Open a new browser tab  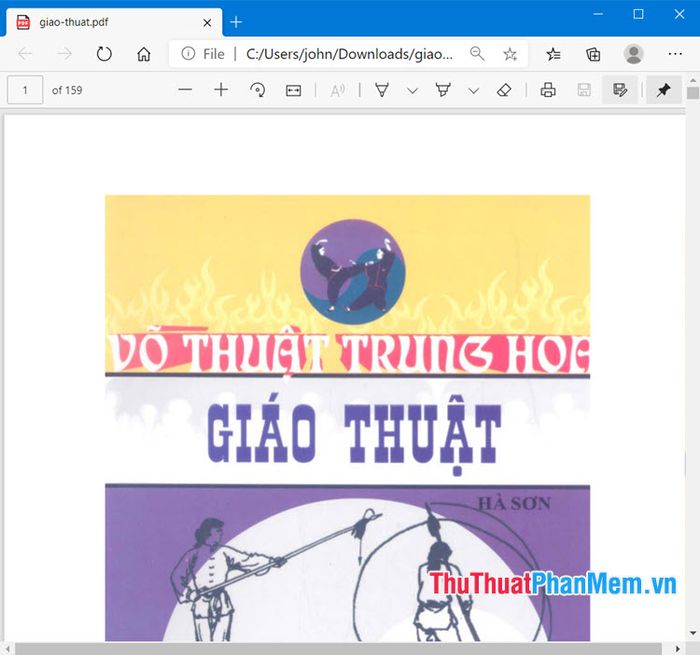click(236, 22)
